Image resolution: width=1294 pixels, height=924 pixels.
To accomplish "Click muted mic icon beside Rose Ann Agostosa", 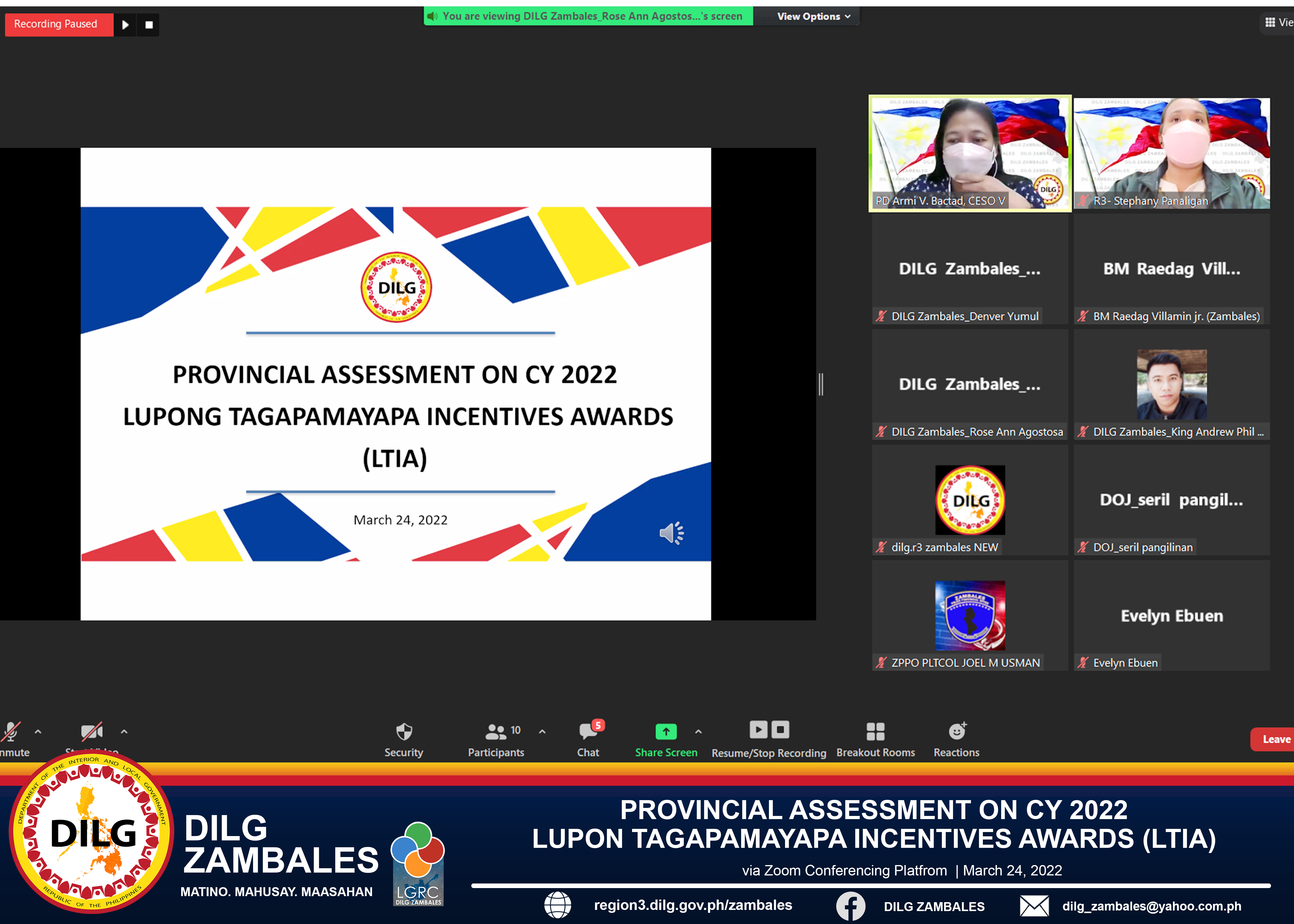I will 881,431.
